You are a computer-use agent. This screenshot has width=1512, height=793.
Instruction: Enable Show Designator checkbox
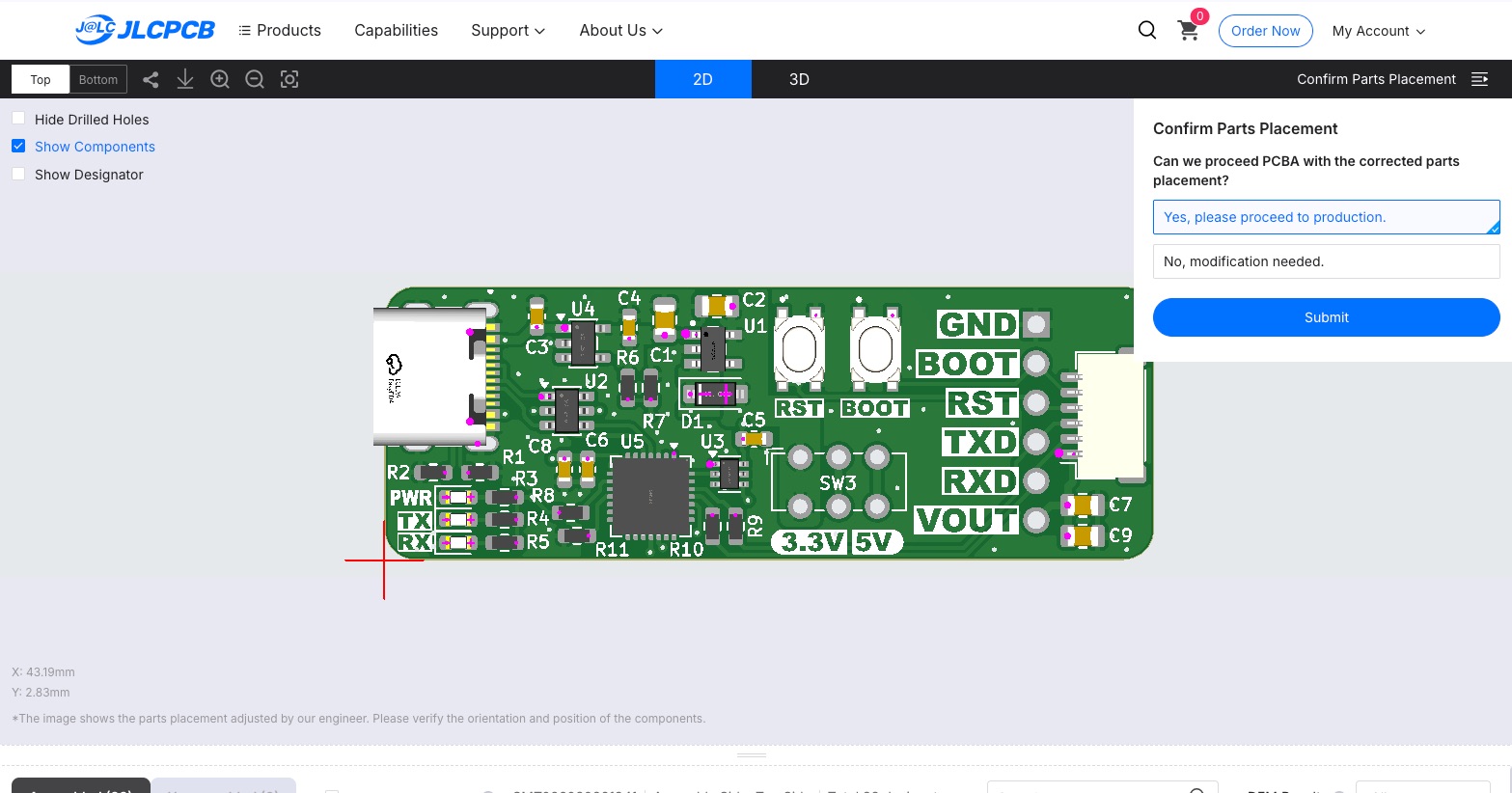[18, 174]
